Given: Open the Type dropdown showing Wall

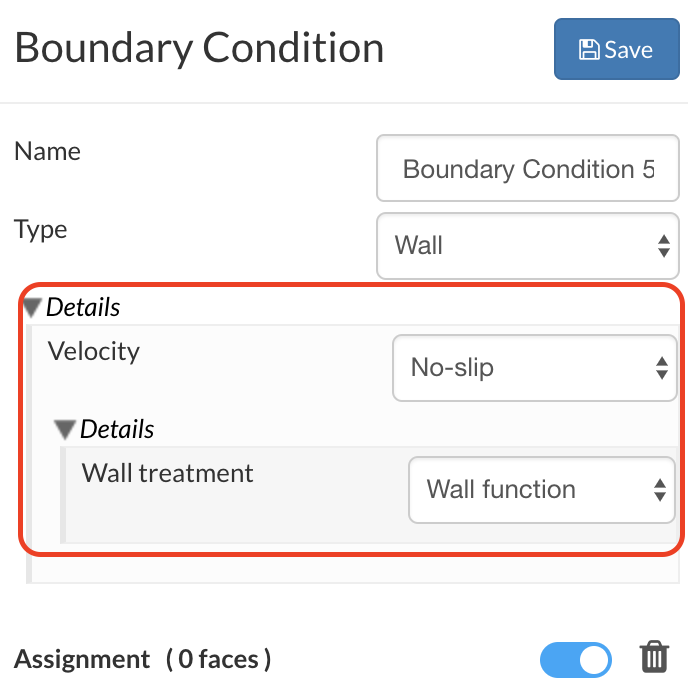Looking at the screenshot, I should (x=526, y=245).
